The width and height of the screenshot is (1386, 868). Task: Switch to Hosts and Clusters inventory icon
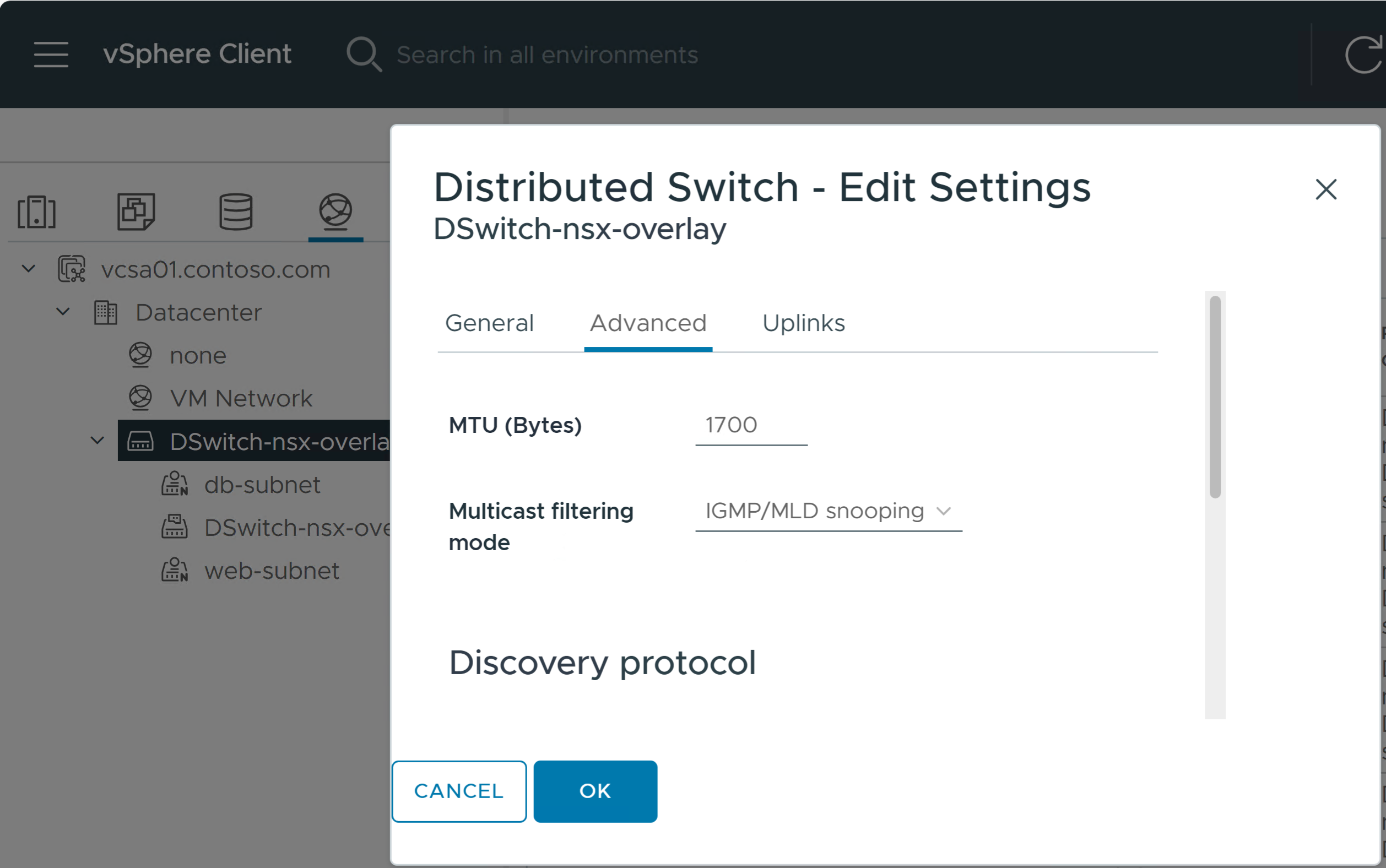[x=37, y=212]
